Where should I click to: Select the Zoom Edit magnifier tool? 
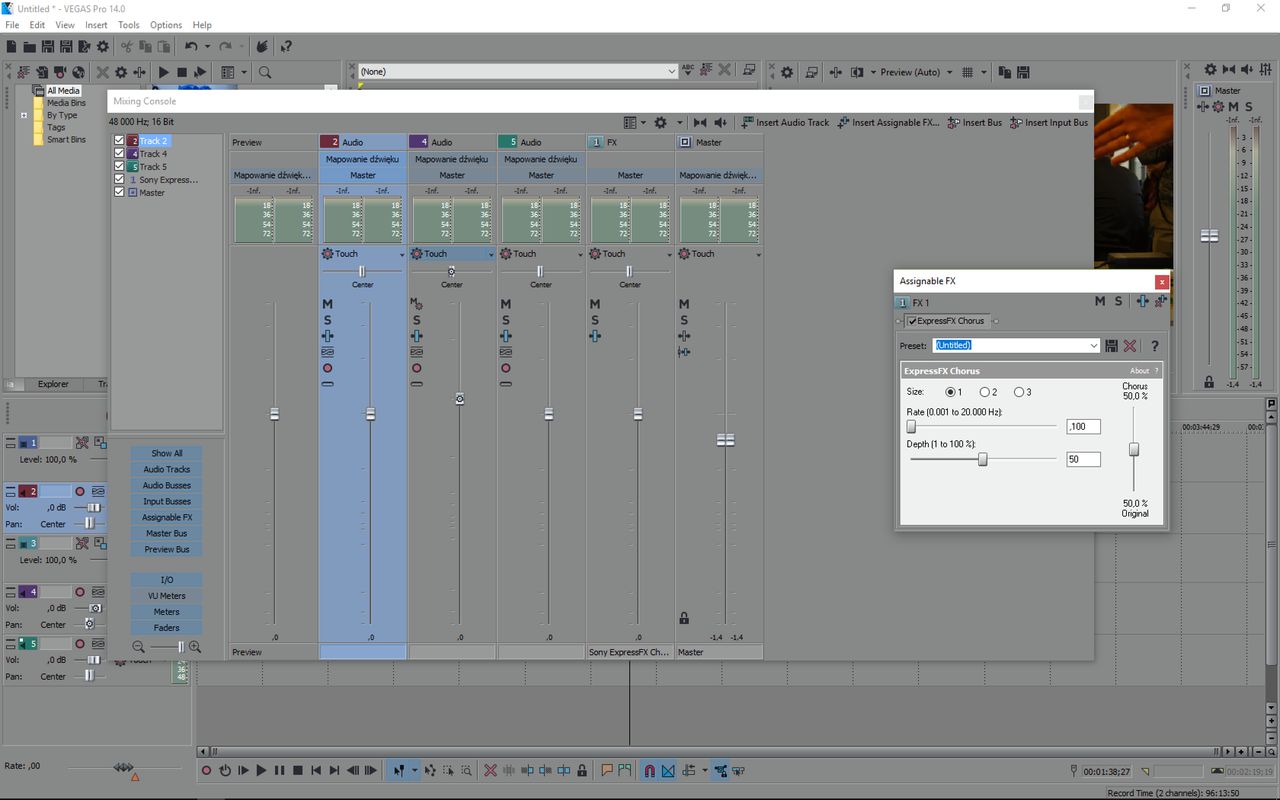(466, 770)
